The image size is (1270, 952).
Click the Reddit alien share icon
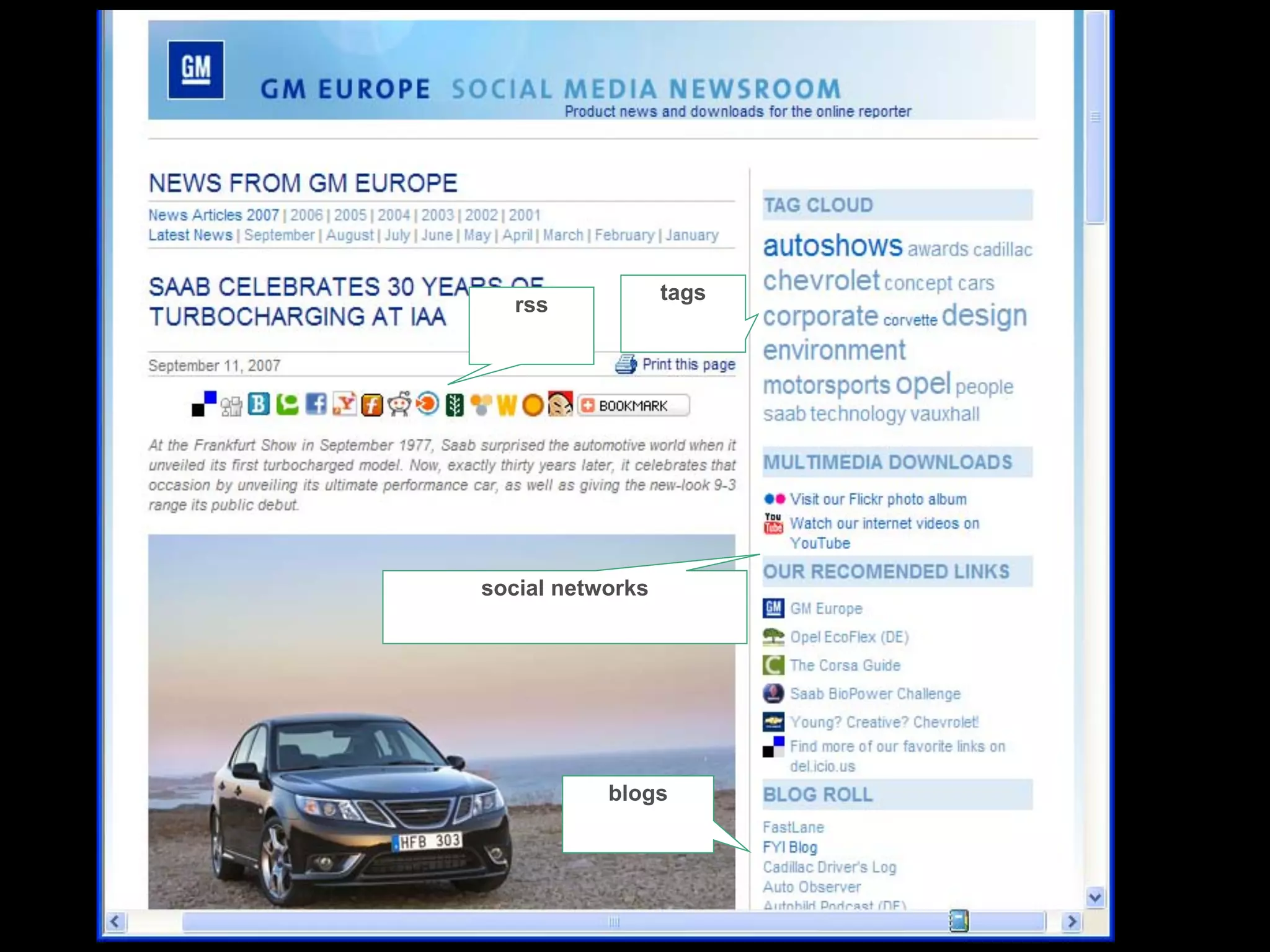pyautogui.click(x=399, y=405)
